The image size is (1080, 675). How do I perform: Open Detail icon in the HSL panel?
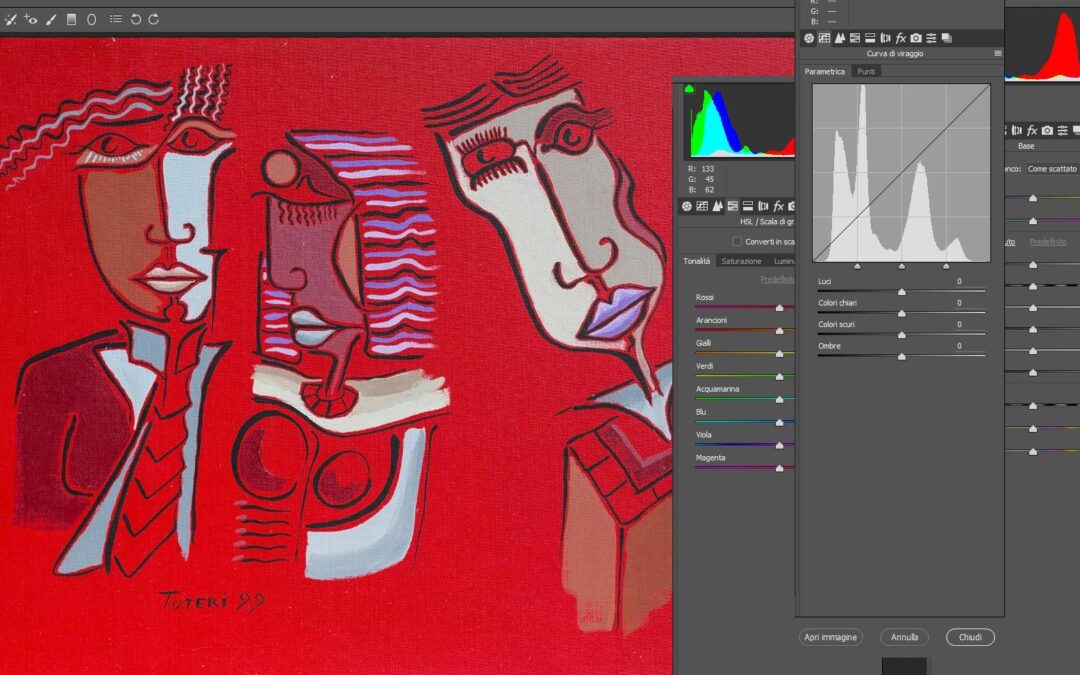click(718, 206)
